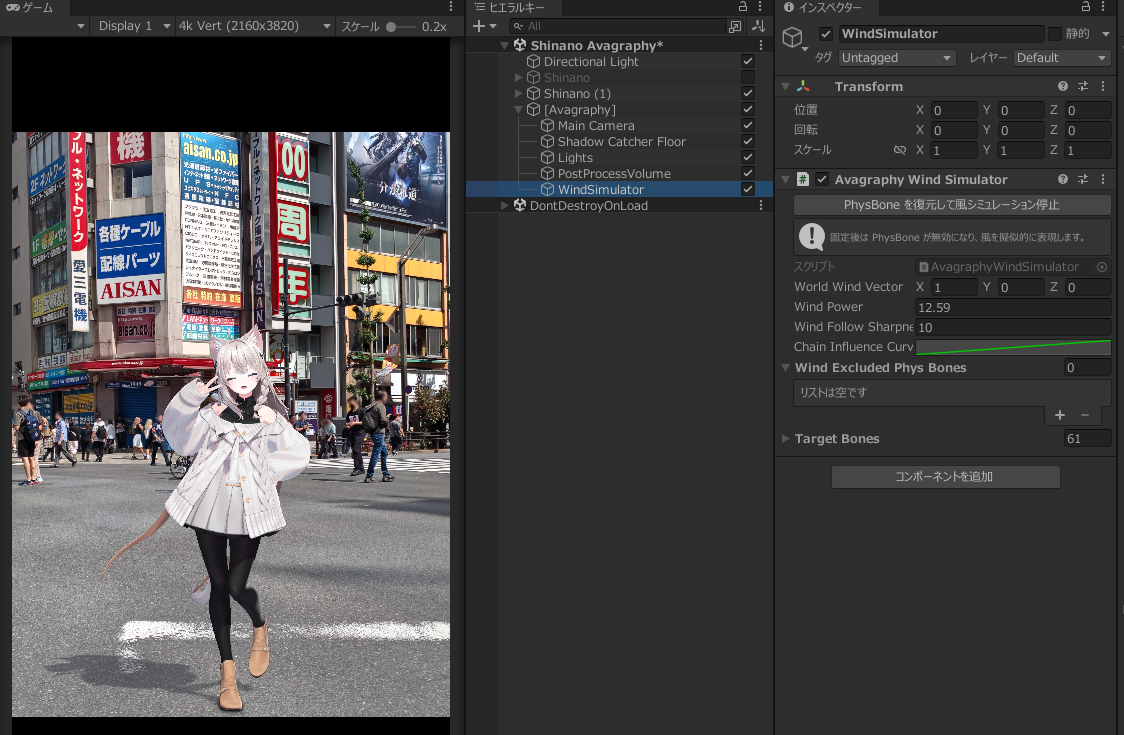Select Main Camera in Hierarchy
The height and width of the screenshot is (735, 1124).
pos(596,125)
